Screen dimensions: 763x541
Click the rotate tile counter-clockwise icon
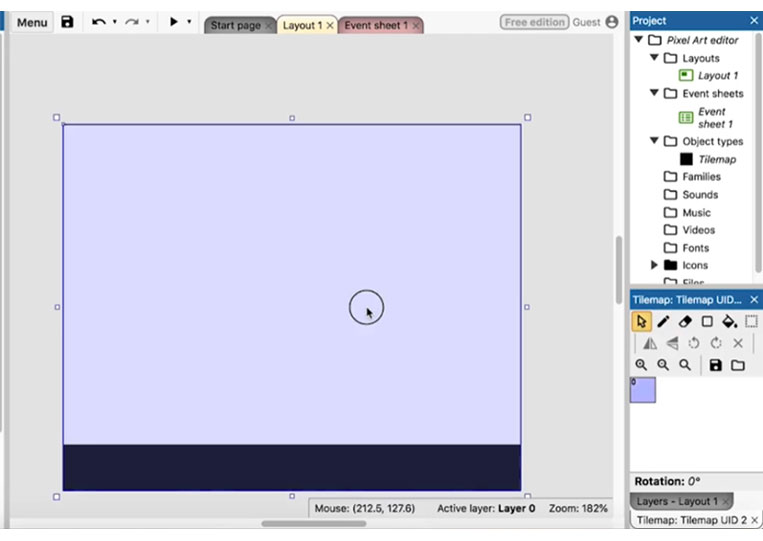pos(694,343)
